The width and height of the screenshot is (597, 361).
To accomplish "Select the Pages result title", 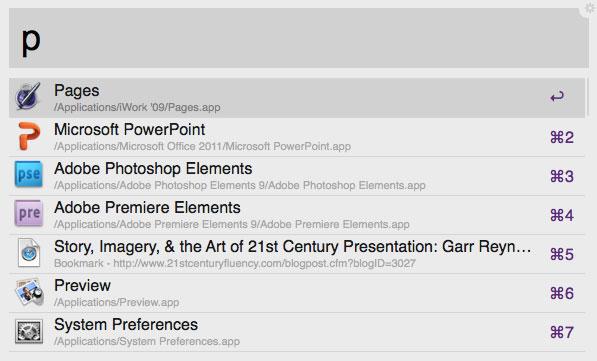I will (77, 91).
